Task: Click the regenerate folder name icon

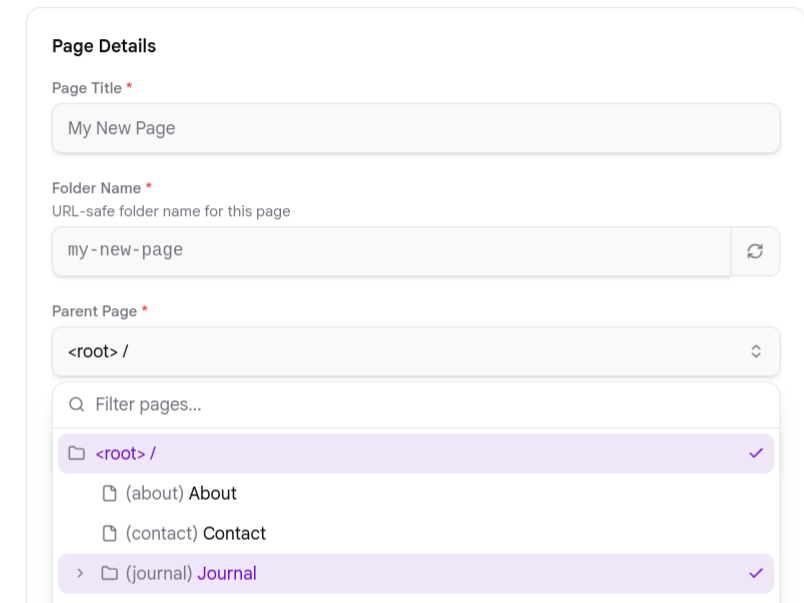Action: (755, 251)
